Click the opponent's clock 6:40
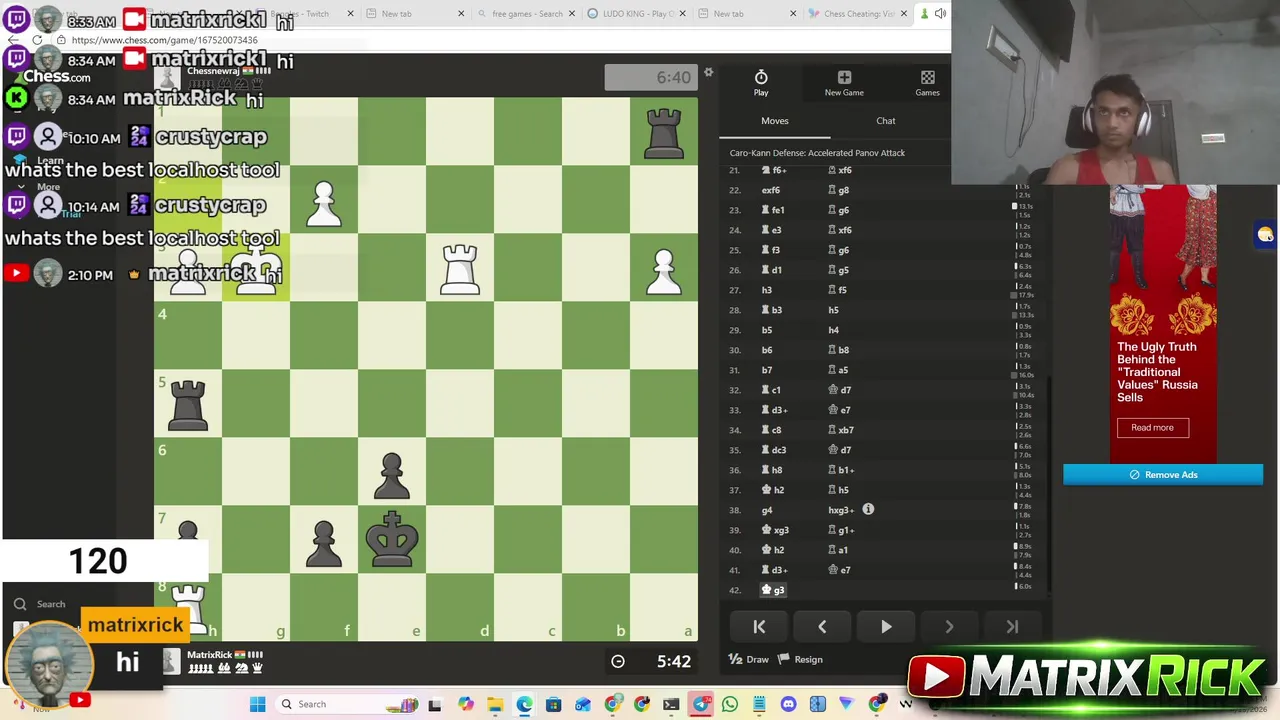The width and height of the screenshot is (1280, 720). 650,77
